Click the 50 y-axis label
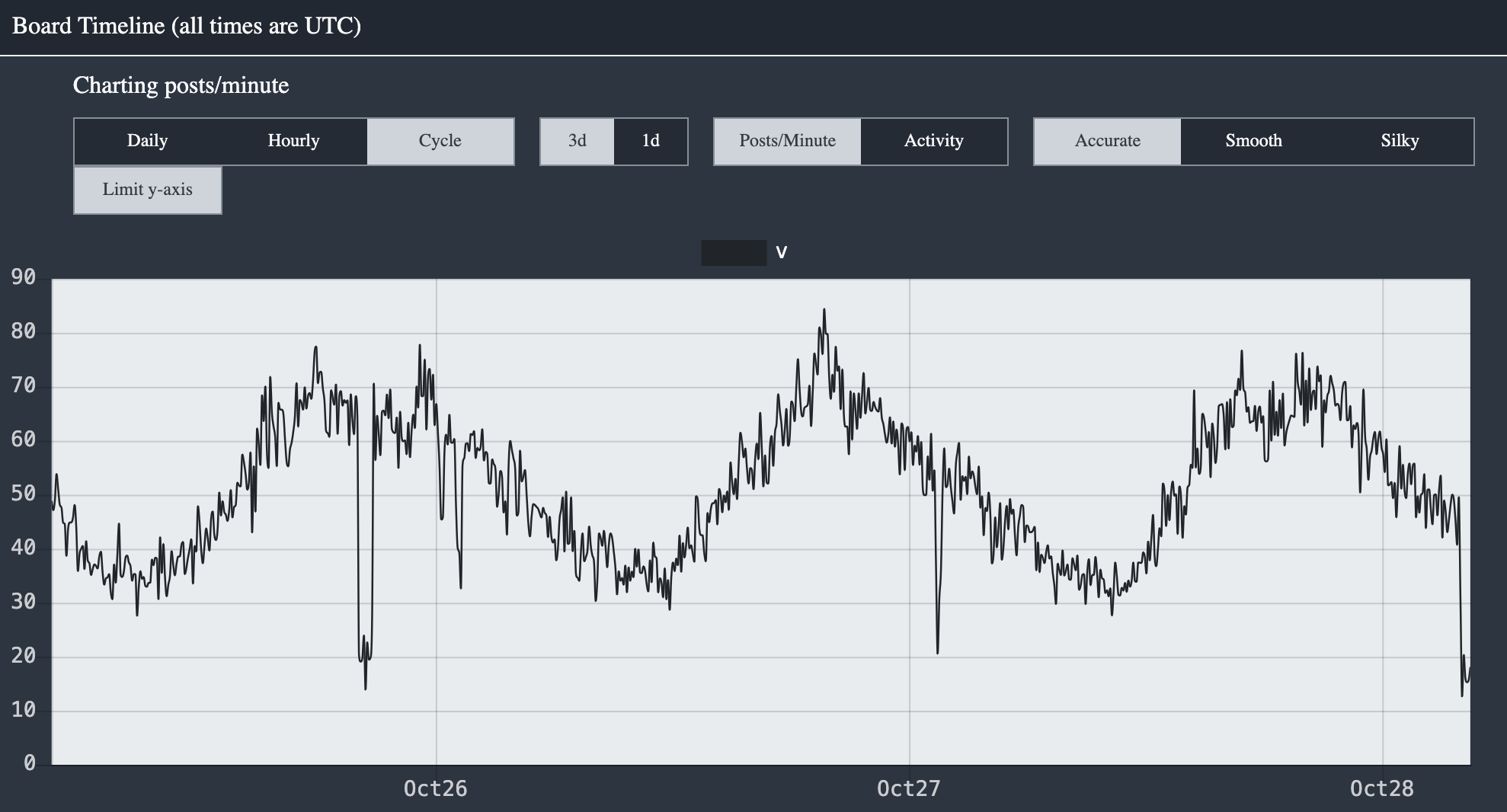 coord(24,494)
